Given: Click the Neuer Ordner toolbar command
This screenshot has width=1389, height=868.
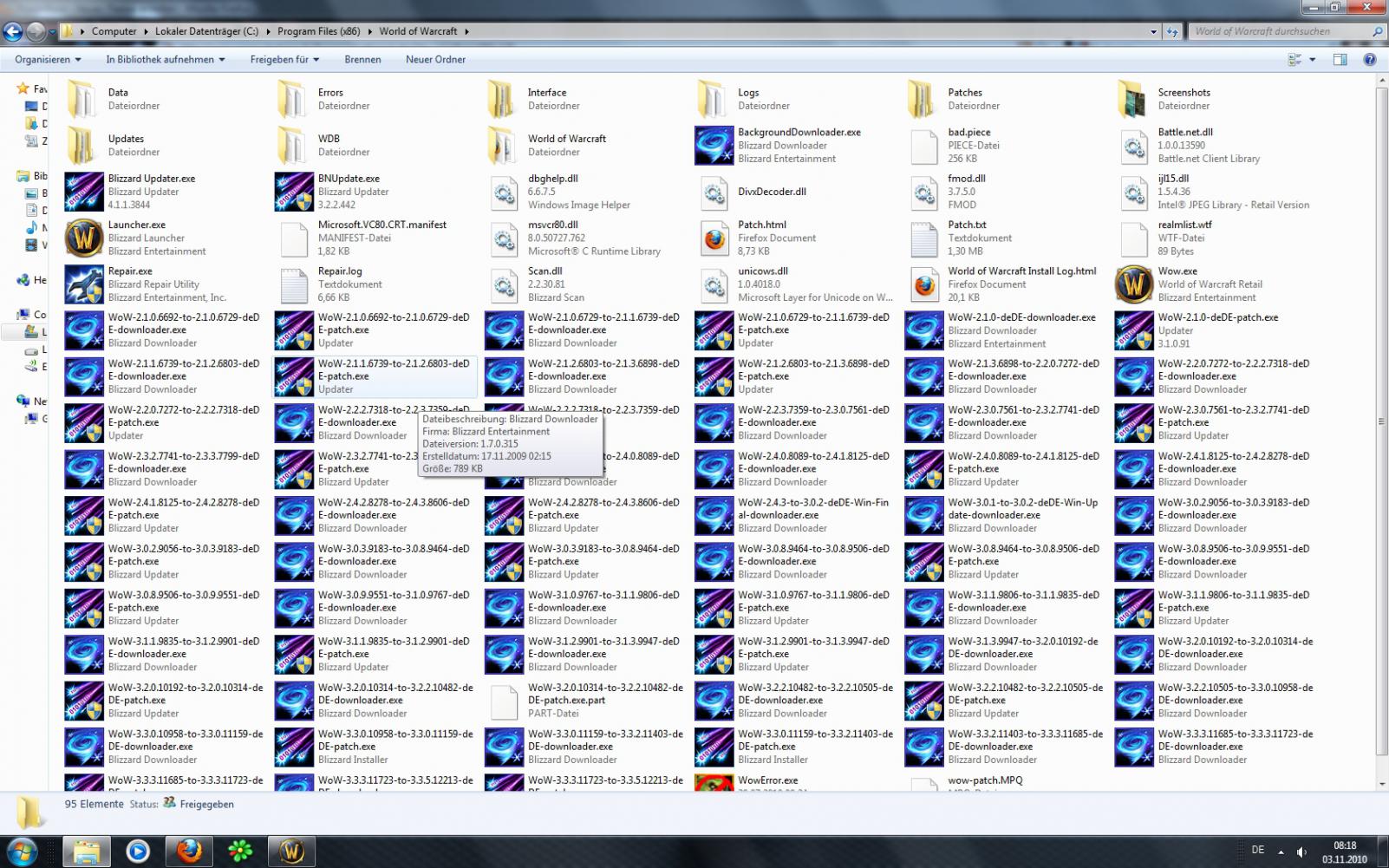Looking at the screenshot, I should pyautogui.click(x=435, y=59).
